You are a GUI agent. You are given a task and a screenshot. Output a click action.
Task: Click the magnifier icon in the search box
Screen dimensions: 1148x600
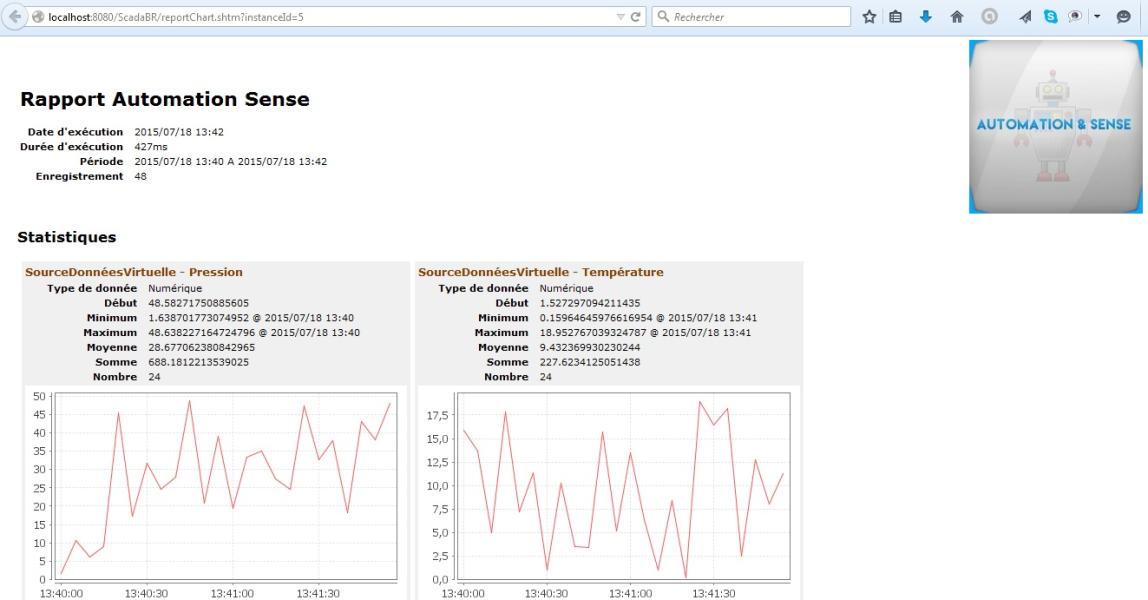coord(663,16)
